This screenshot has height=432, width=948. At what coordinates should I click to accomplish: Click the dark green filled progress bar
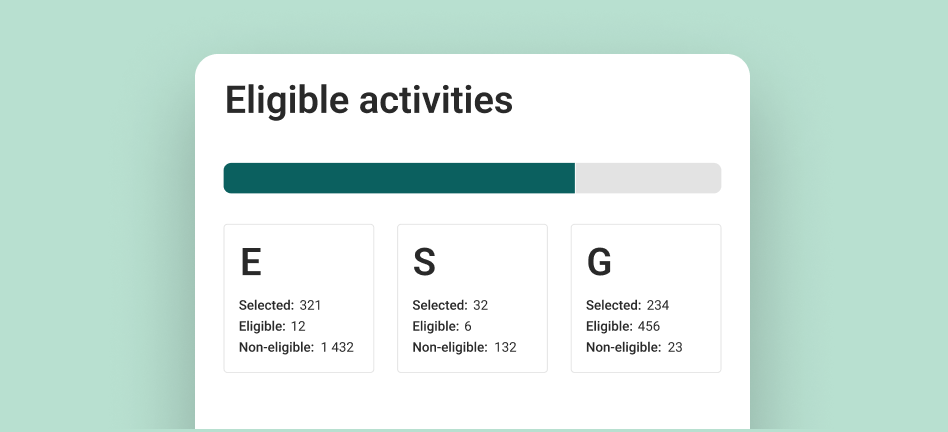(x=399, y=178)
